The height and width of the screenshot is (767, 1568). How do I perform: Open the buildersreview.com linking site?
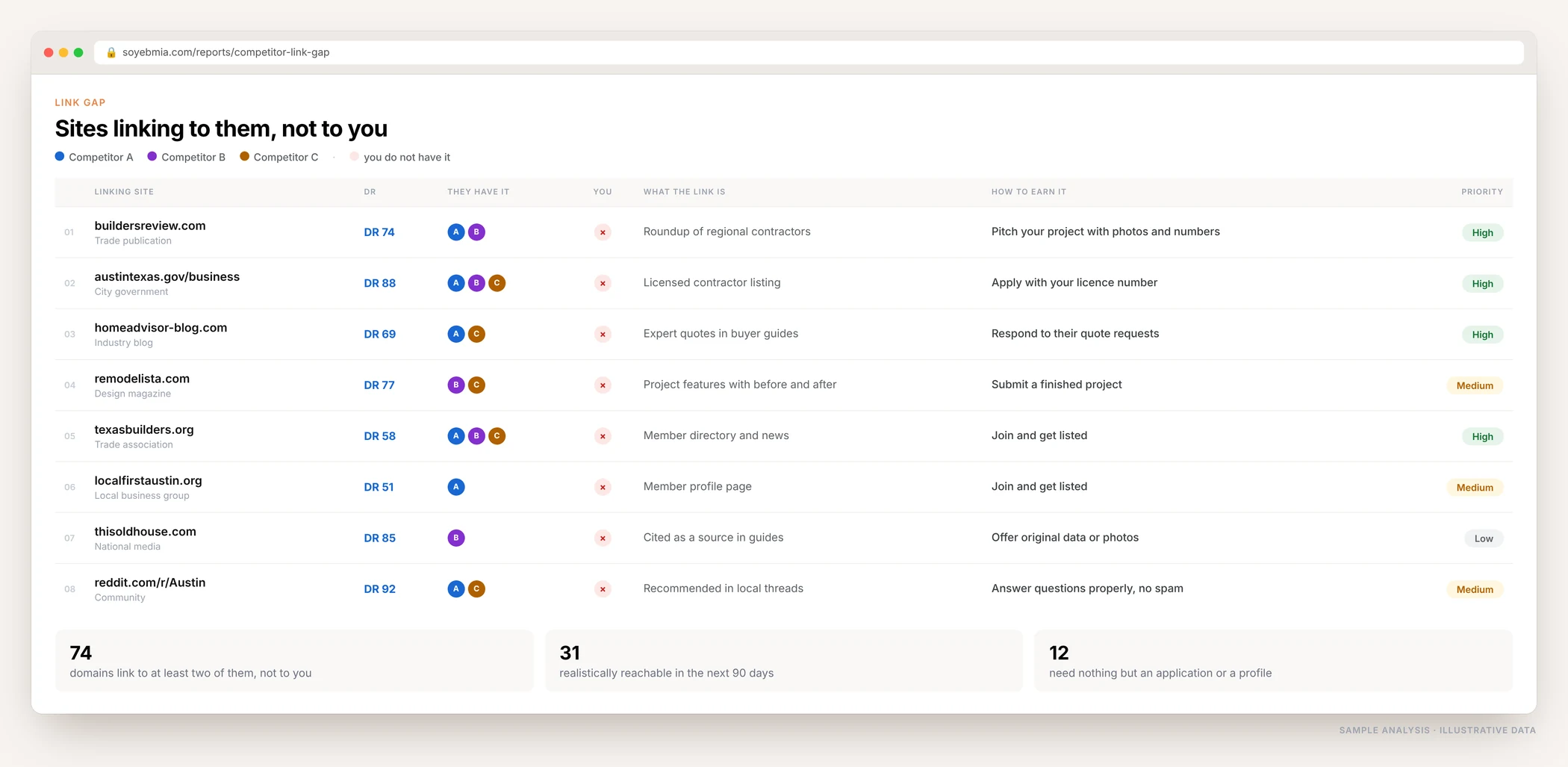coord(150,226)
